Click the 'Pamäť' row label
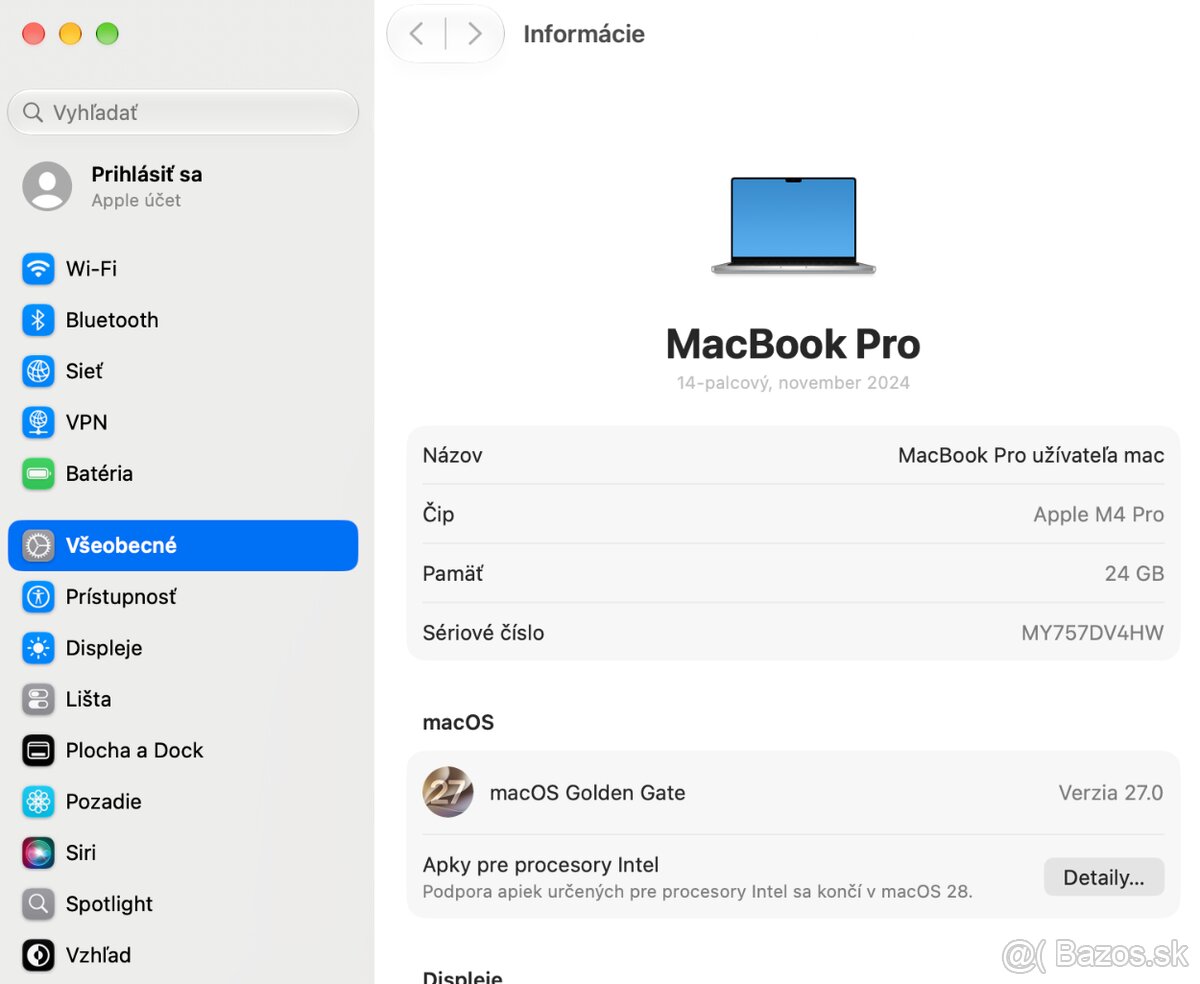This screenshot has height=984, width=1200. [x=452, y=573]
